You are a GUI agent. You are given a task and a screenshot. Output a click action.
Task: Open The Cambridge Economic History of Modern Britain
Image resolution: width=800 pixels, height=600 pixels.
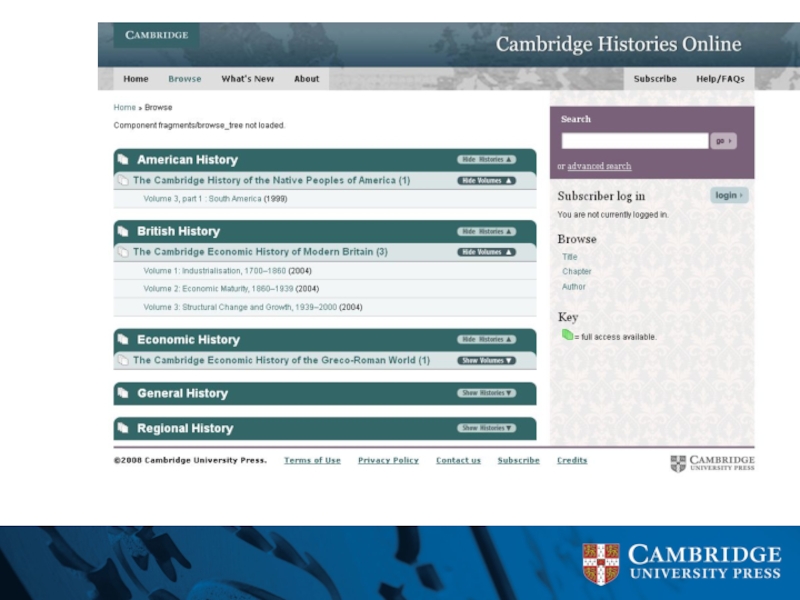point(260,252)
